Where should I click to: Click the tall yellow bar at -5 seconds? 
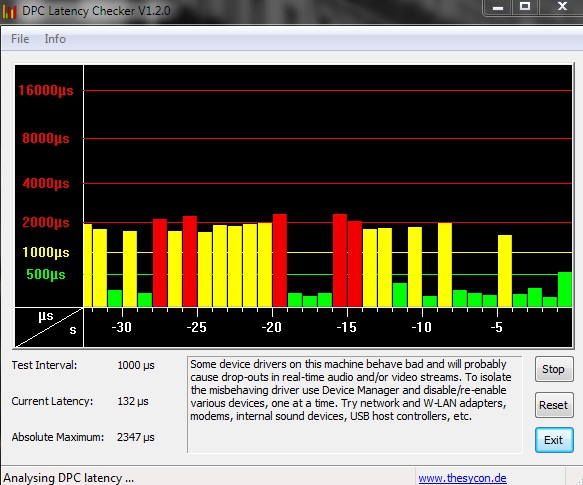(505, 271)
